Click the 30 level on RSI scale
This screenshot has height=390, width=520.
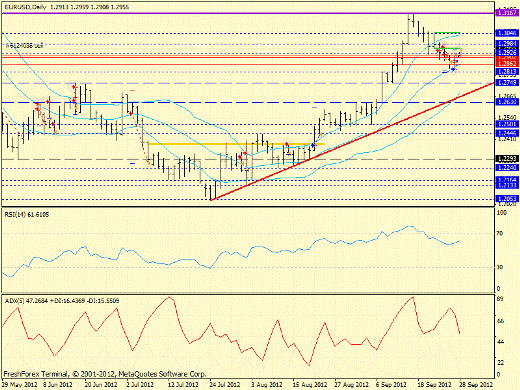point(500,267)
